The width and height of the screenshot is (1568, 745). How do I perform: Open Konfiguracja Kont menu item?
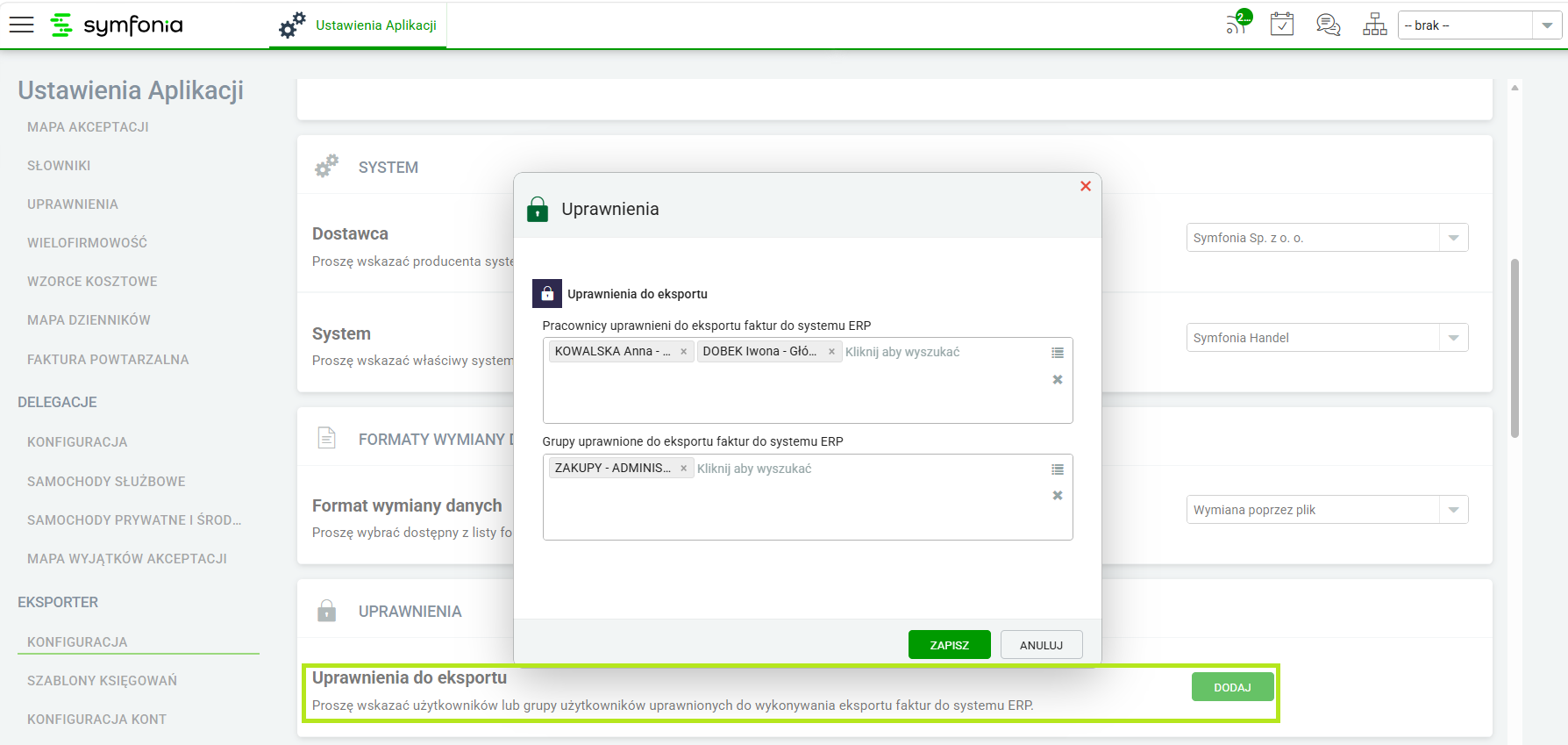tap(96, 720)
